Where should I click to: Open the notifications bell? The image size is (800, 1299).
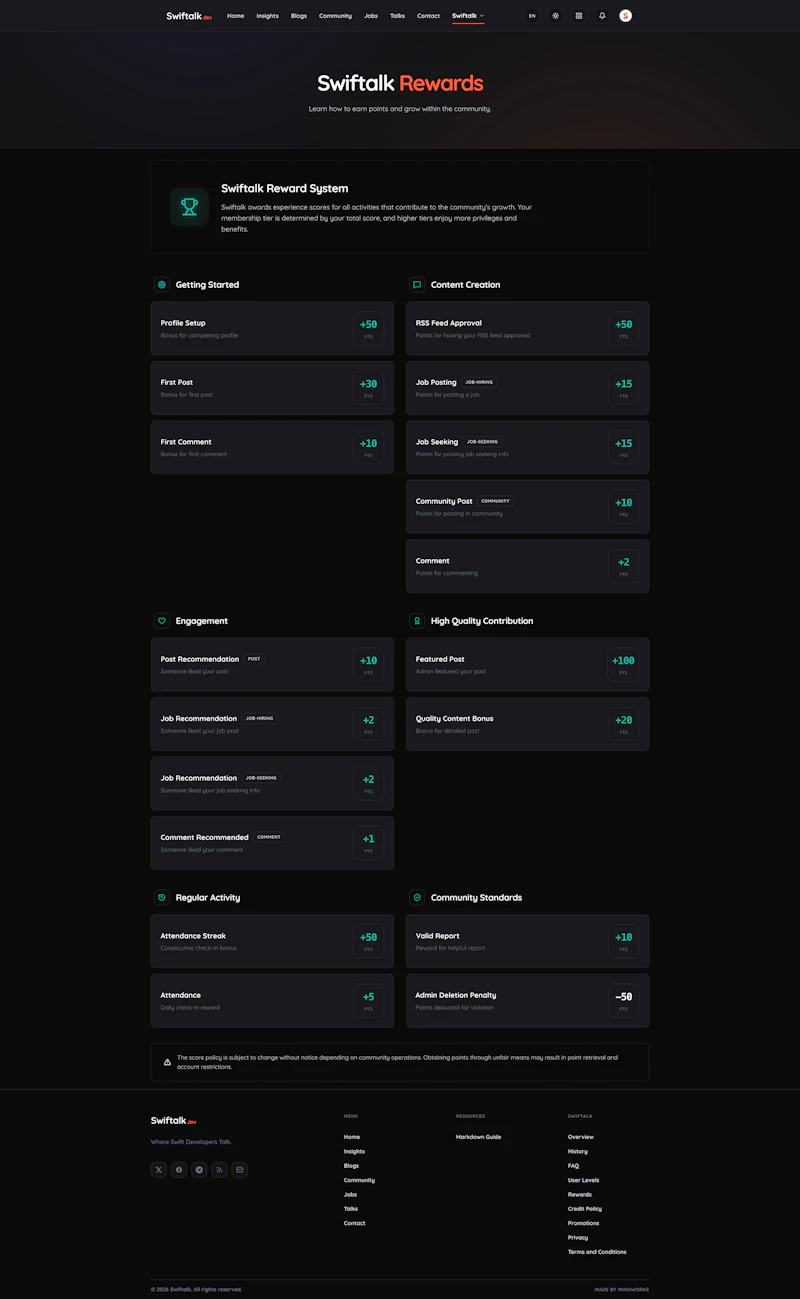pos(602,16)
